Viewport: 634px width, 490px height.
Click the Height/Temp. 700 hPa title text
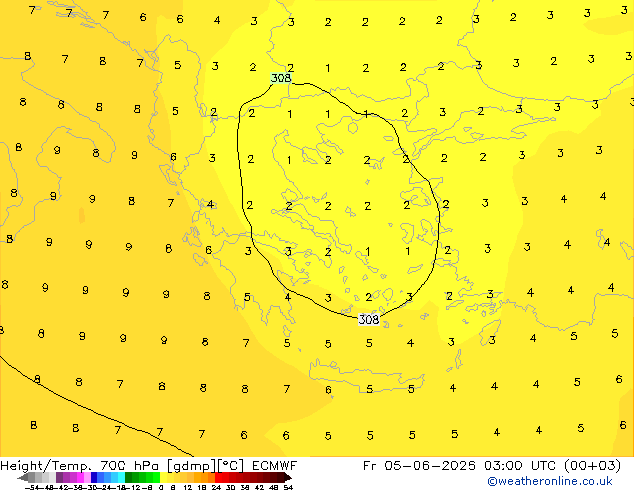click(x=81, y=466)
